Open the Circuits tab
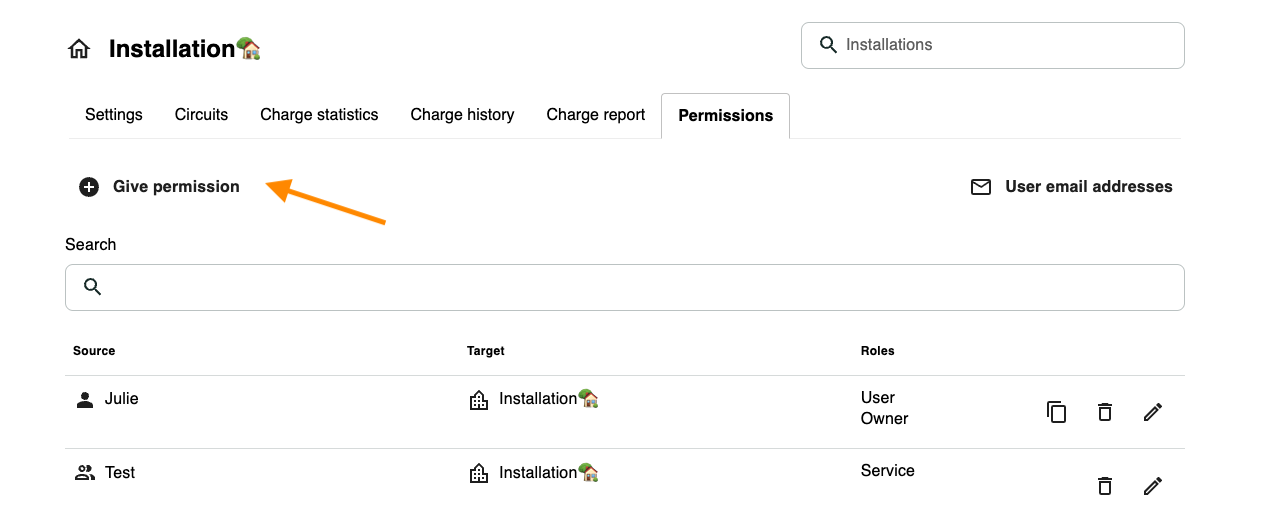 coord(201,115)
